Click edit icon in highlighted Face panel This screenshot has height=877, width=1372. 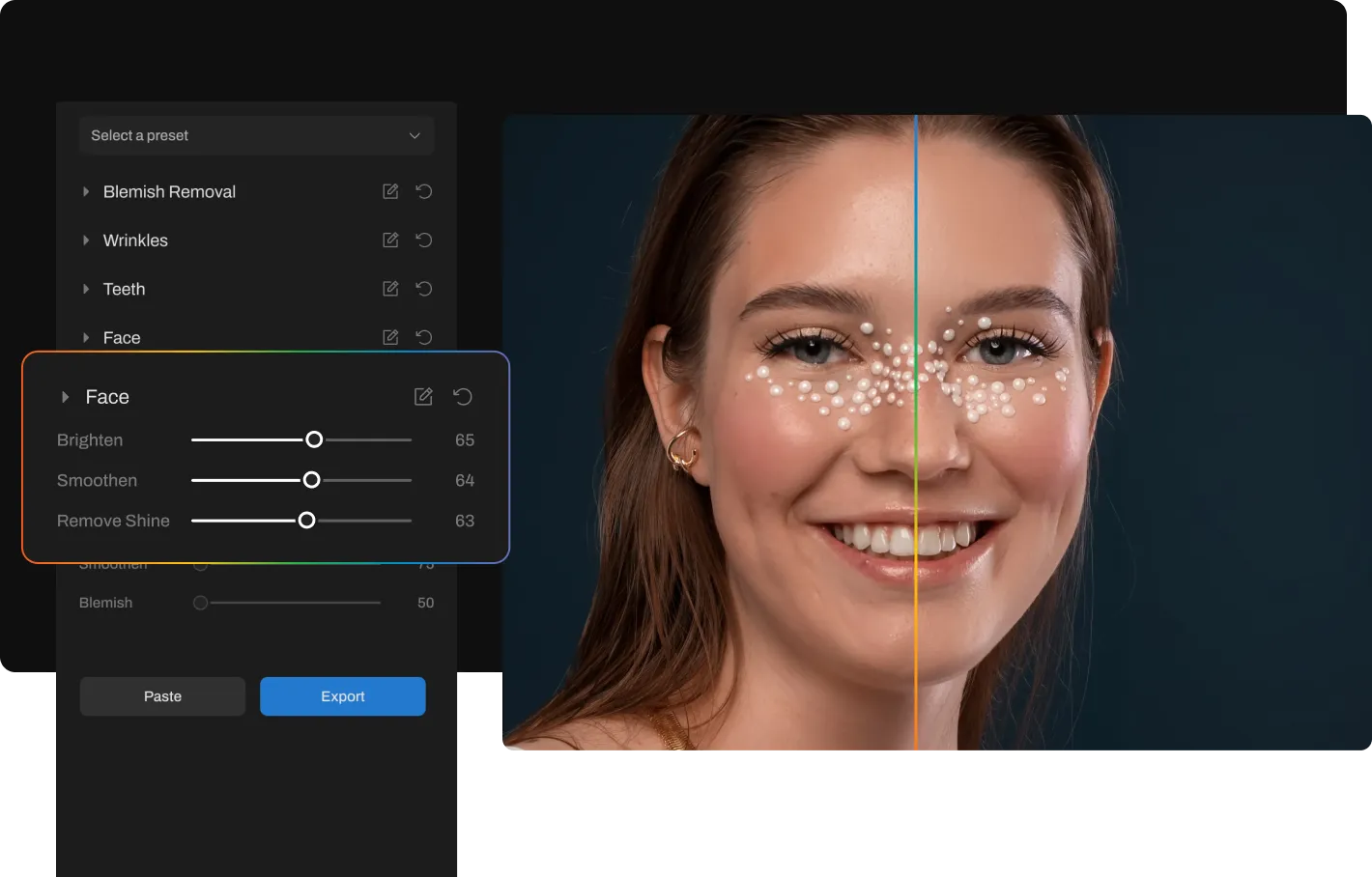[x=423, y=397]
